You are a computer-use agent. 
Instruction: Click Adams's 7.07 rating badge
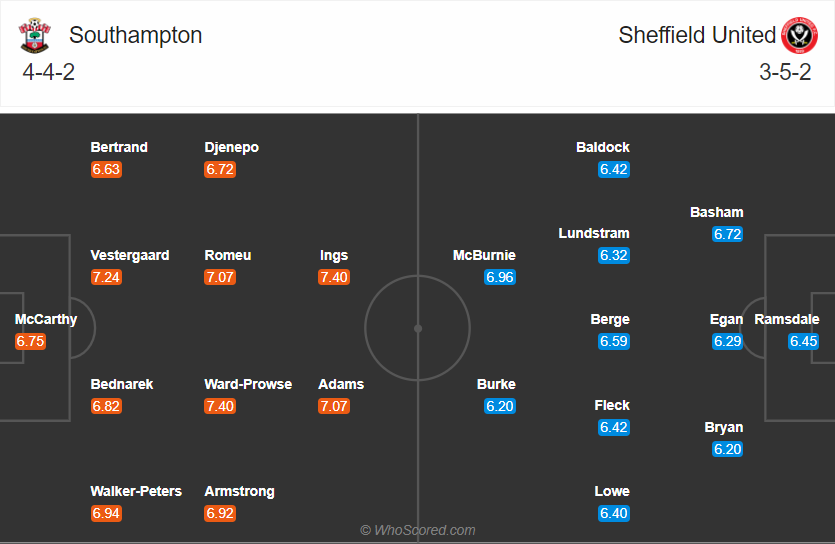point(334,406)
